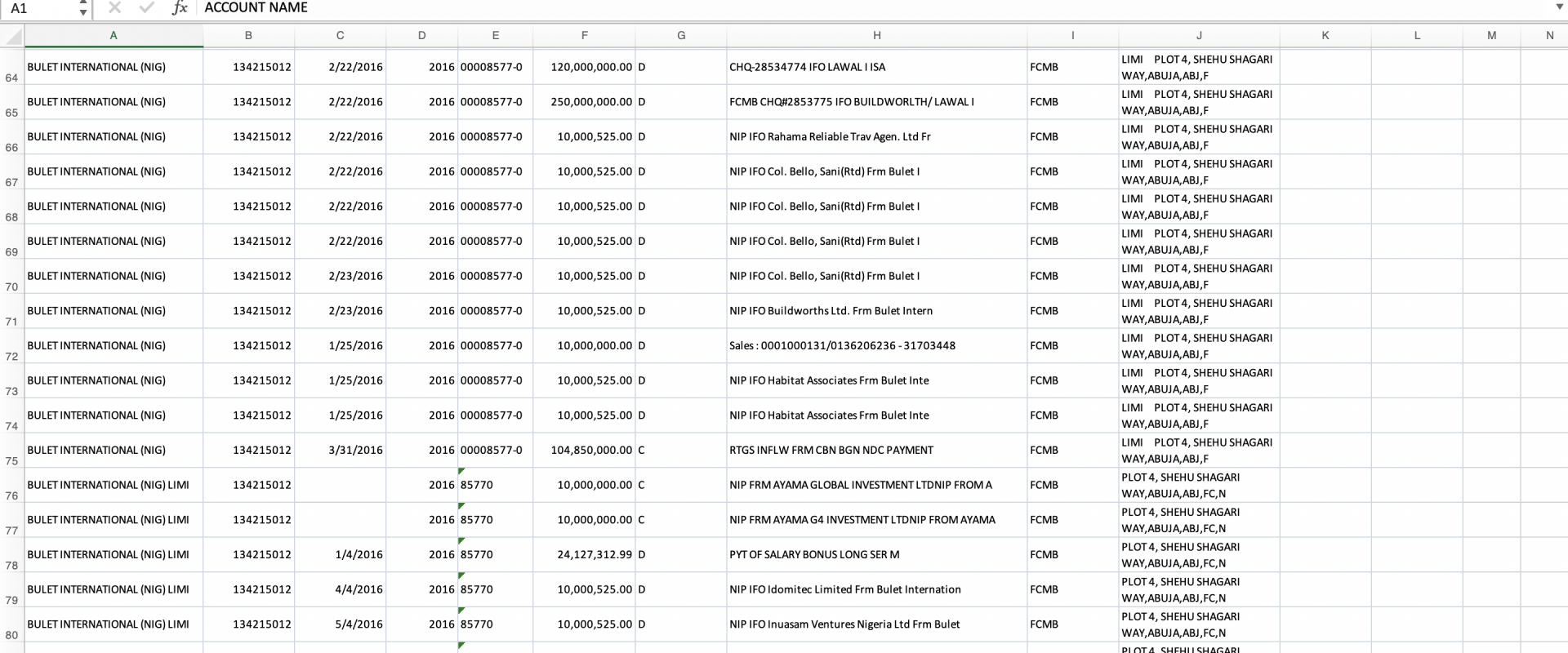
Task: Select column K header
Action: pos(1325,36)
